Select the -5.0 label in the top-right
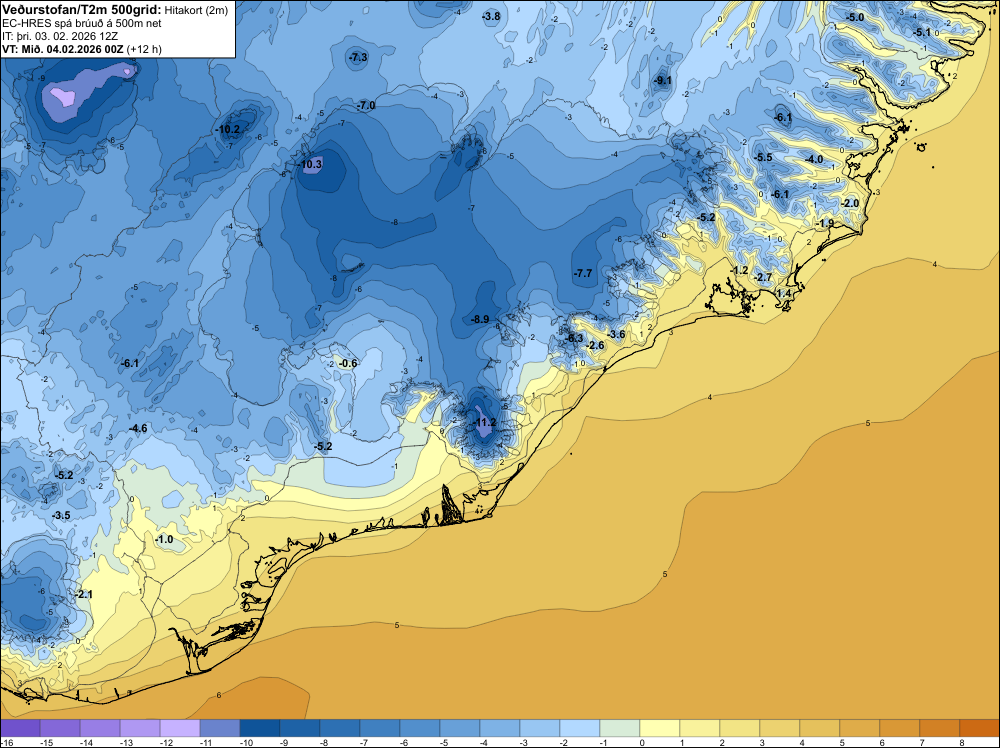This screenshot has width=1000, height=748. click(855, 17)
